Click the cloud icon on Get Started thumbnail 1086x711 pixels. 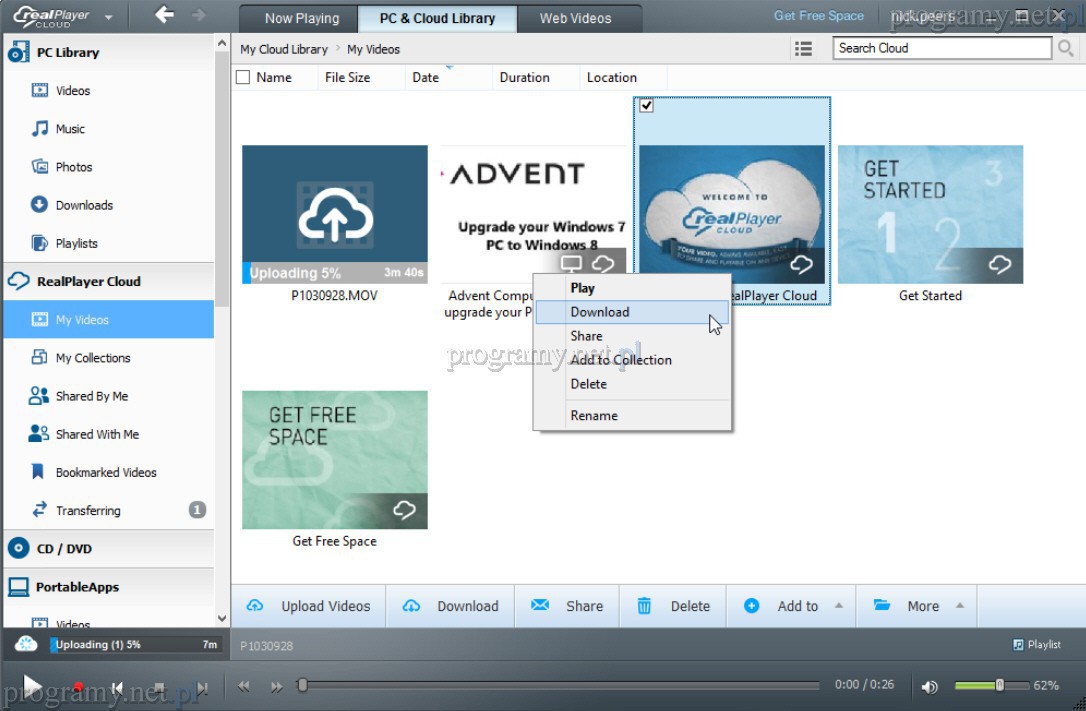1000,265
